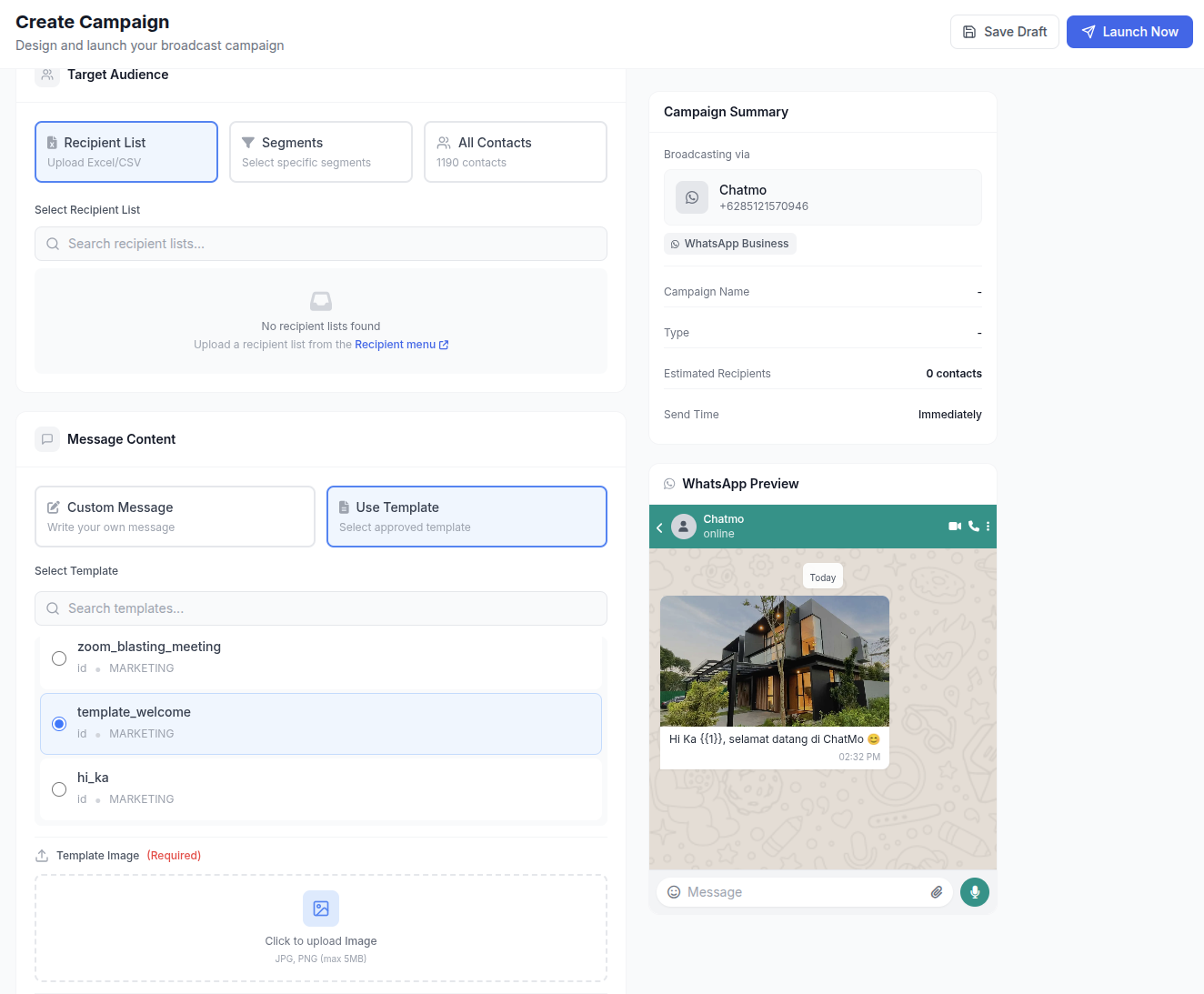The height and width of the screenshot is (994, 1204).
Task: Click the inbox icon above No recipient lists
Action: pos(321,301)
